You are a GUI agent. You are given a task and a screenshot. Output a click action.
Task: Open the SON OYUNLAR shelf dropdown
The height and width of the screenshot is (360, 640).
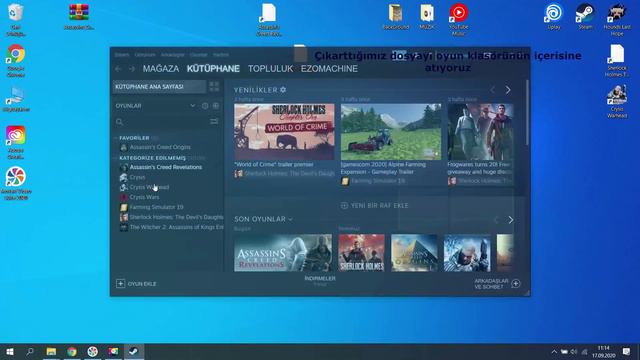[290, 220]
